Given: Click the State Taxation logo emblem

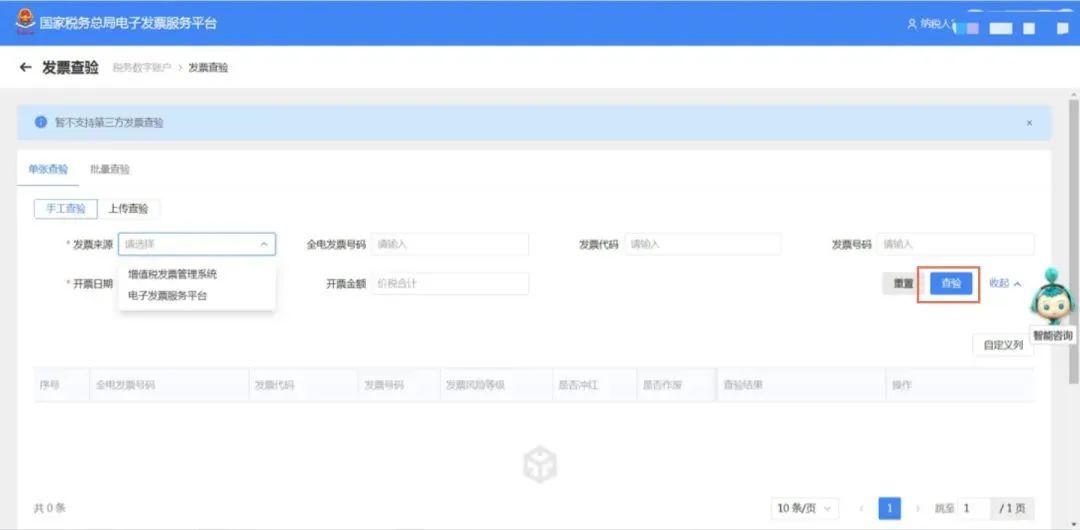Looking at the screenshot, I should point(24,21).
